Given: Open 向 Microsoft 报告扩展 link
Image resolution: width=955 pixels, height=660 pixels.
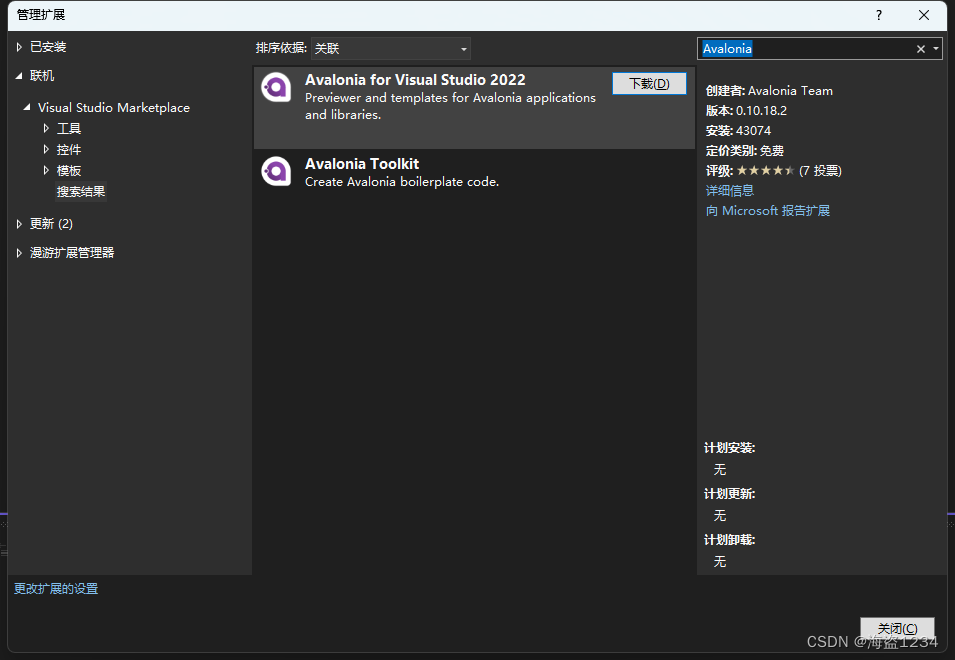Looking at the screenshot, I should (x=767, y=211).
